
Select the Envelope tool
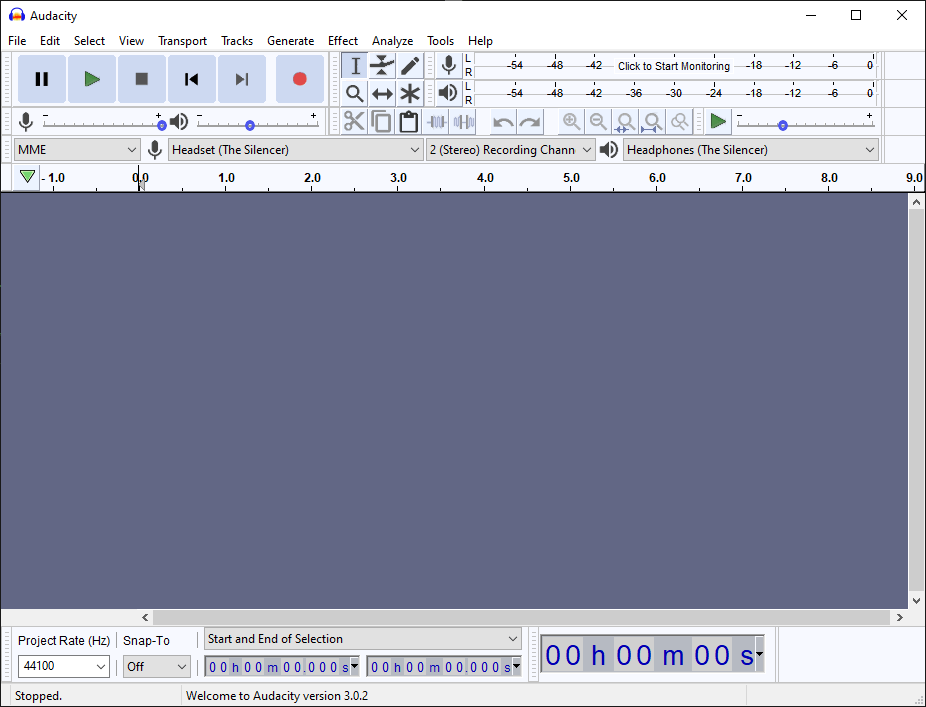click(382, 66)
